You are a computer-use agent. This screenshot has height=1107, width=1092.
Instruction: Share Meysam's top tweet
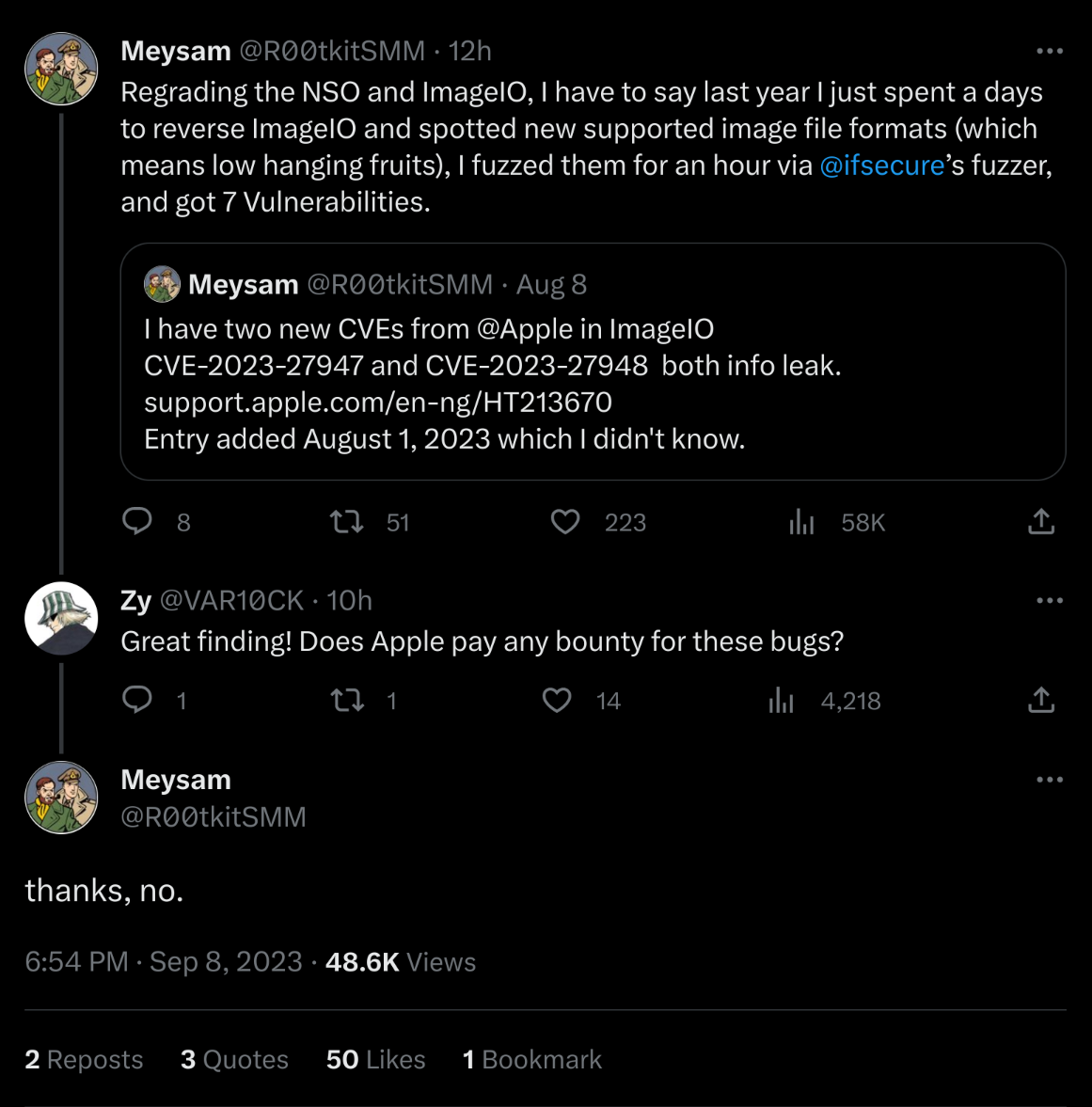pos(1041,521)
